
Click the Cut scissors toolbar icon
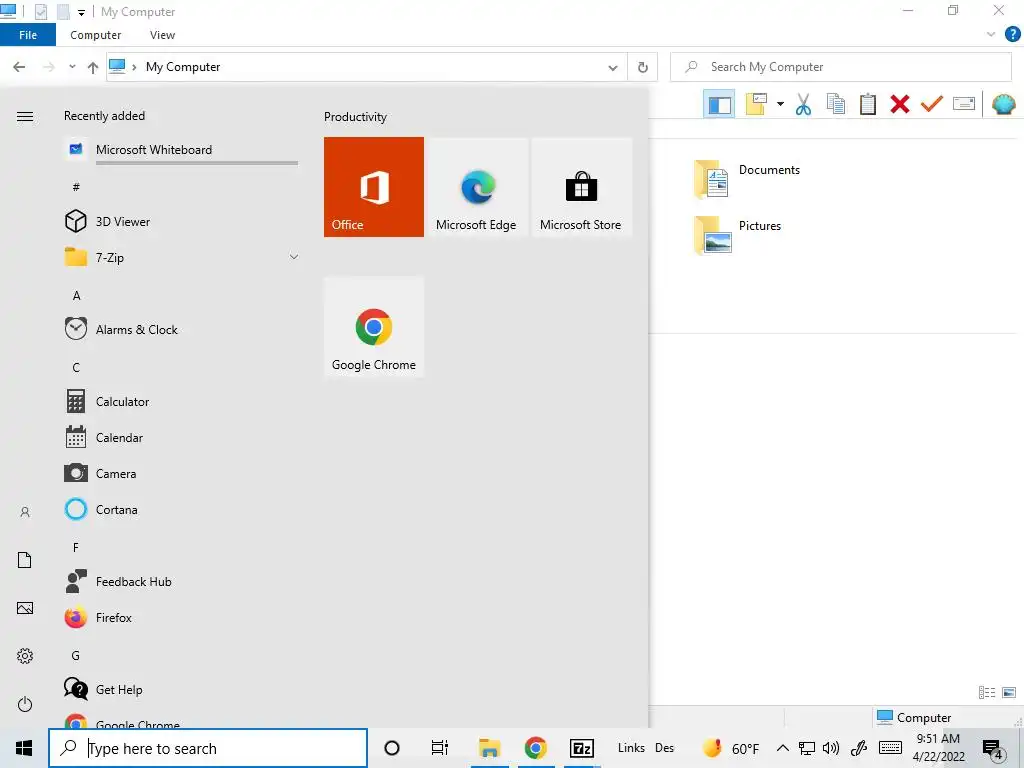803,104
